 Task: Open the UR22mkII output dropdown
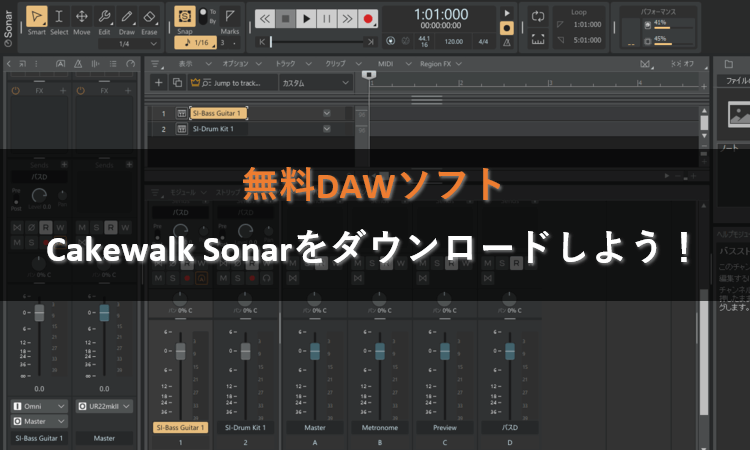click(x=102, y=406)
